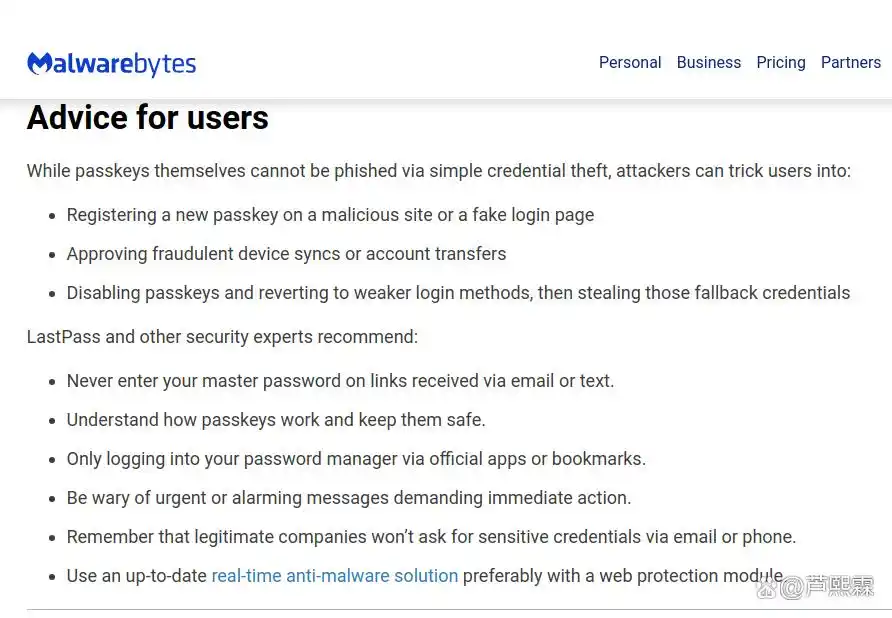
Task: Click the Malwarebytes logo
Action: (111, 64)
